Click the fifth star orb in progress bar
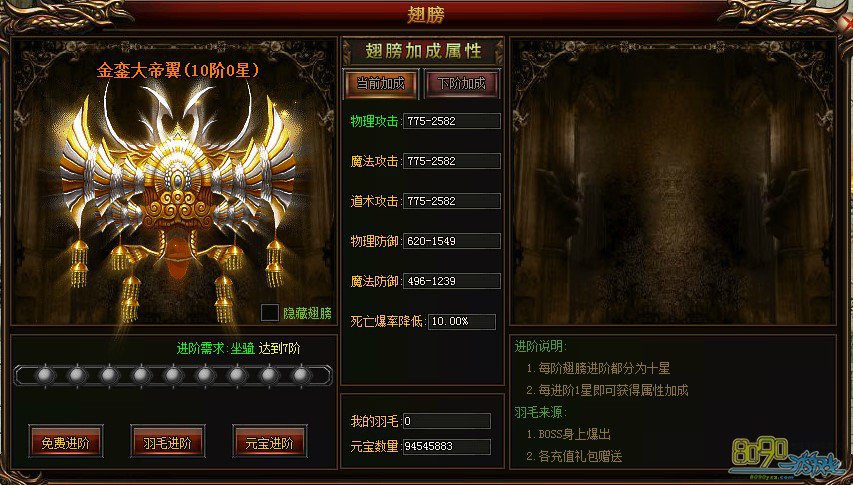 click(173, 375)
